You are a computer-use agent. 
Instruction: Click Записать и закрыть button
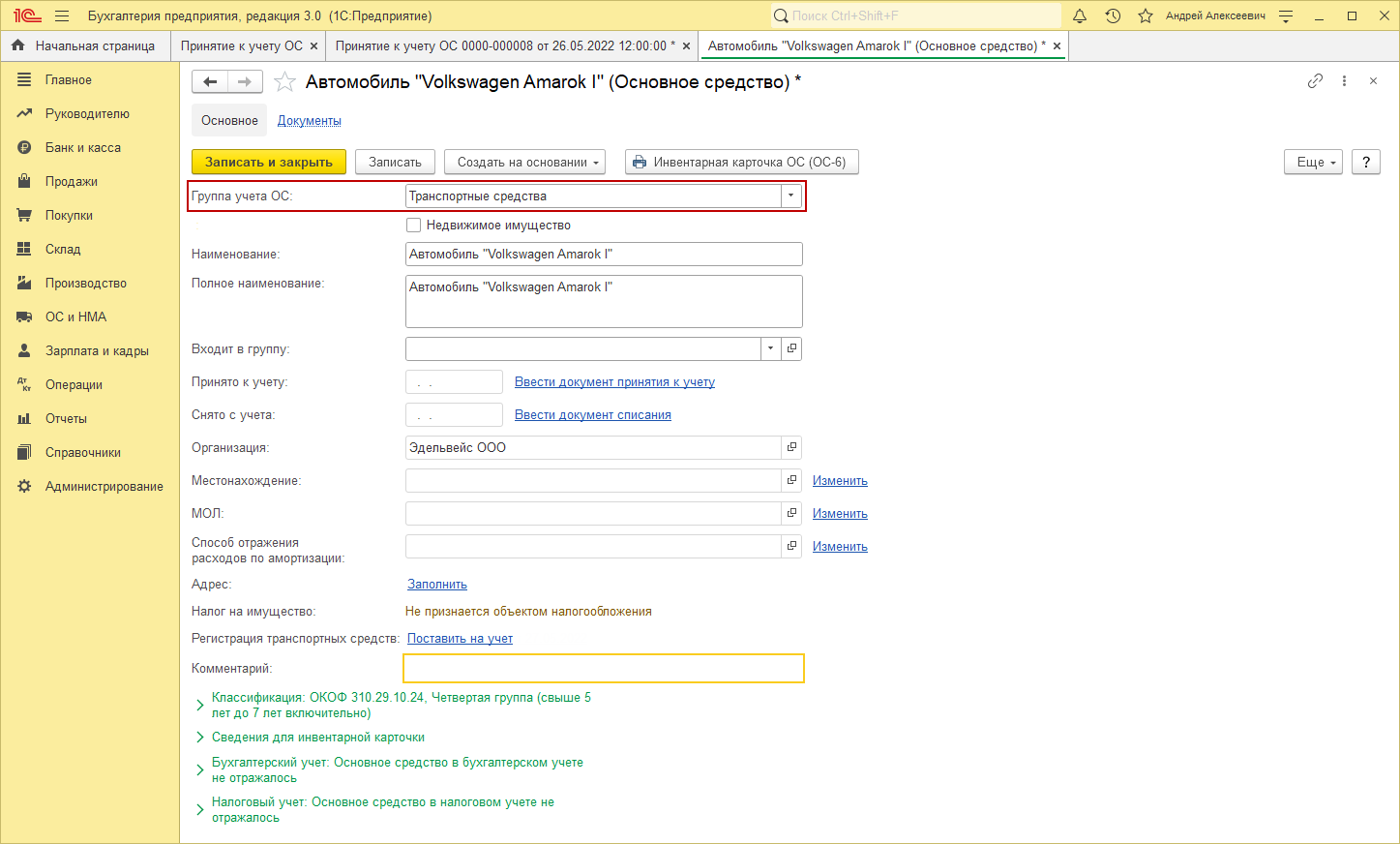pos(269,162)
